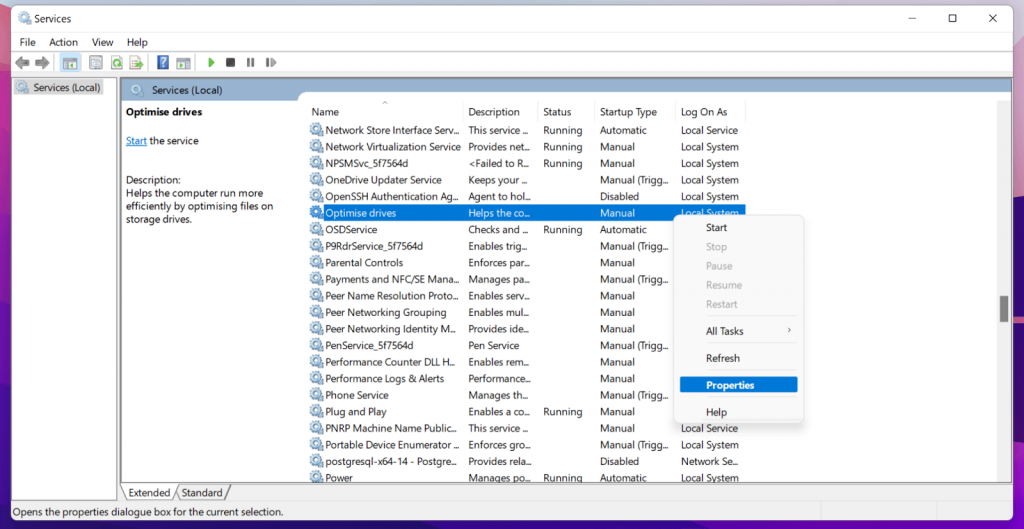Click gear icon beside Plug and Play

coord(316,411)
